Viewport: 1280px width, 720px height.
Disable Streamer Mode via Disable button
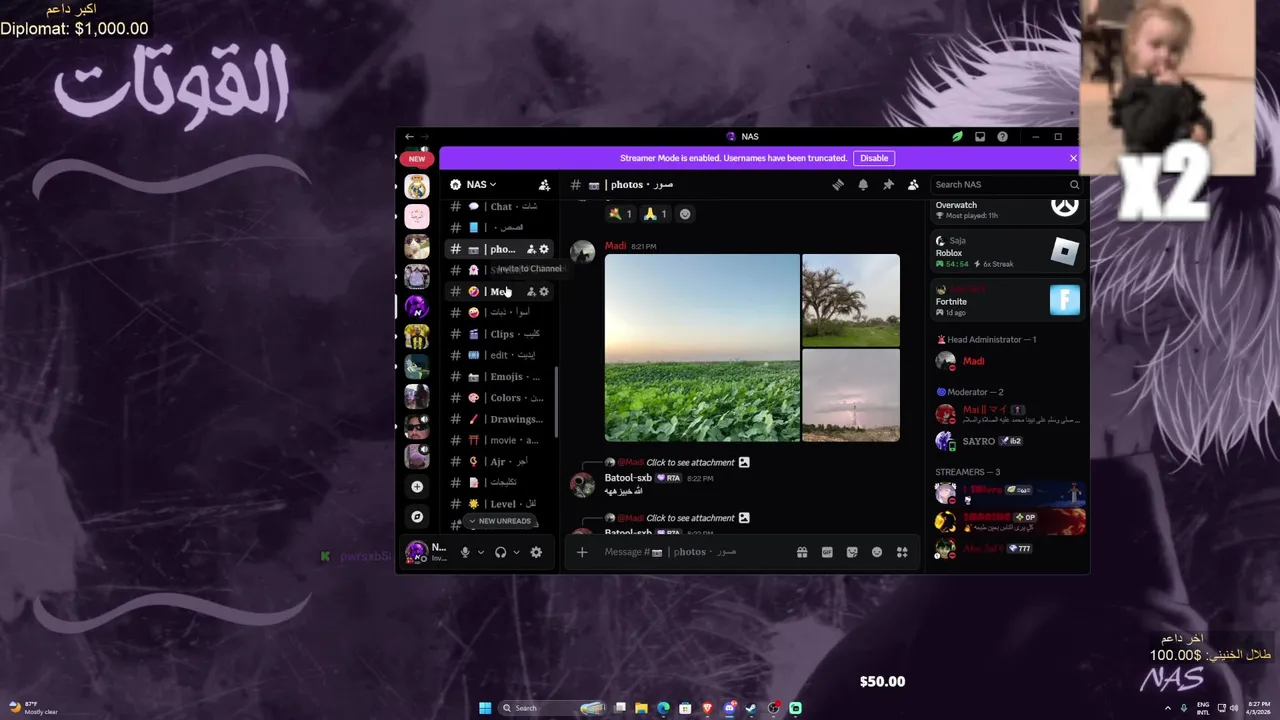874,158
